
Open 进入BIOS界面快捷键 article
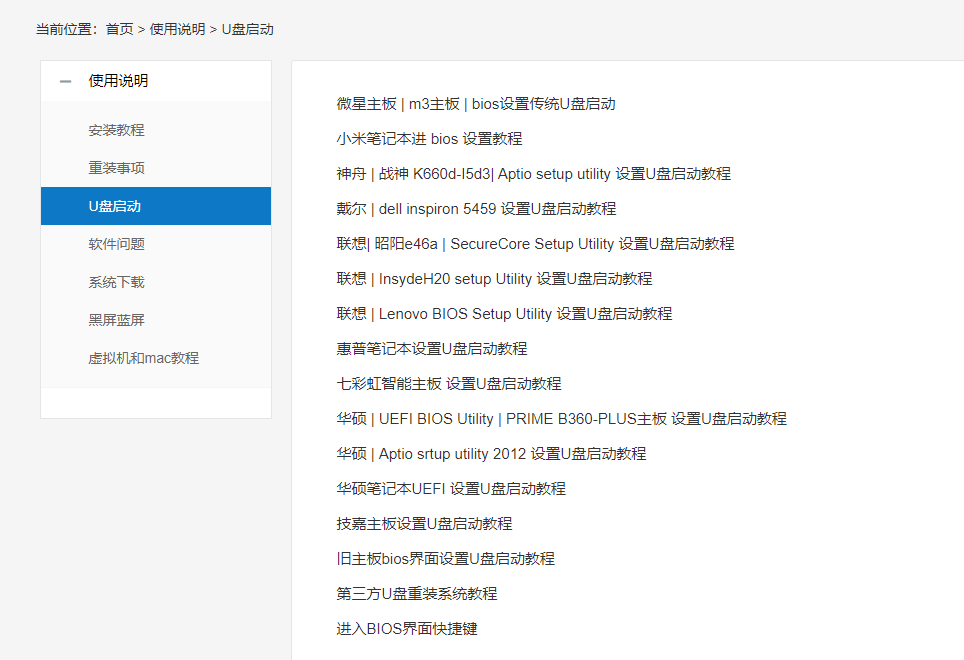click(407, 629)
